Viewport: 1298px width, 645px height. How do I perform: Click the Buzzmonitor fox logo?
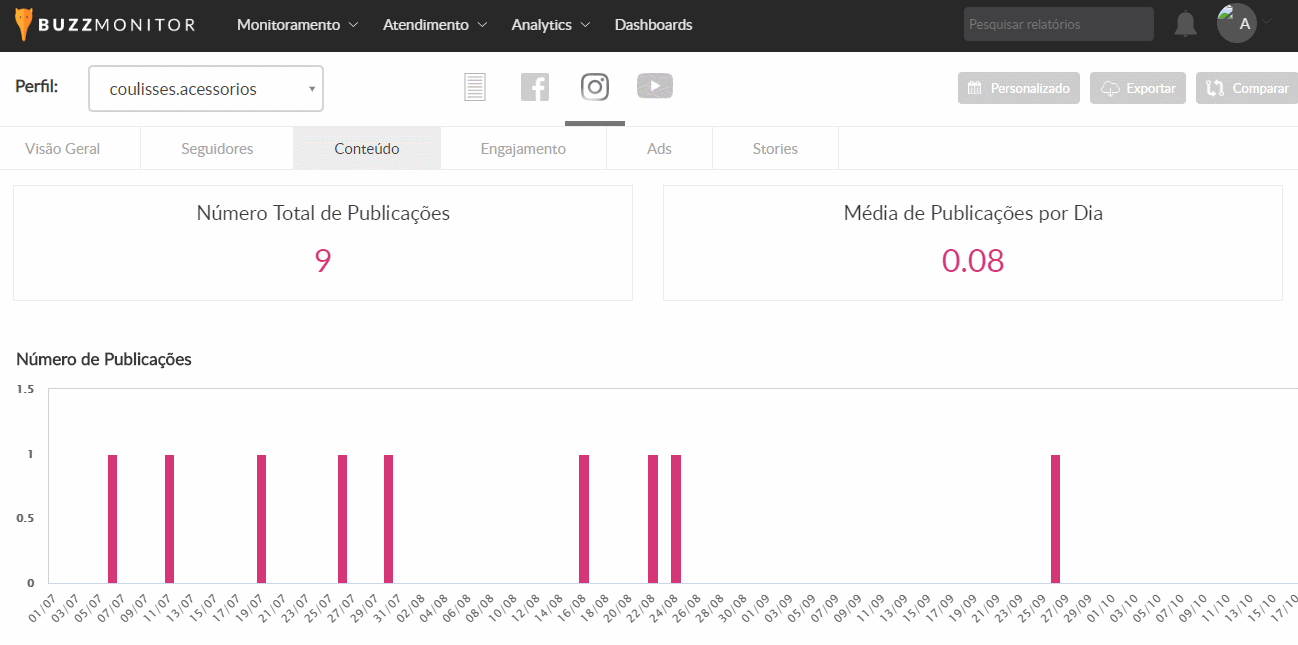point(24,25)
